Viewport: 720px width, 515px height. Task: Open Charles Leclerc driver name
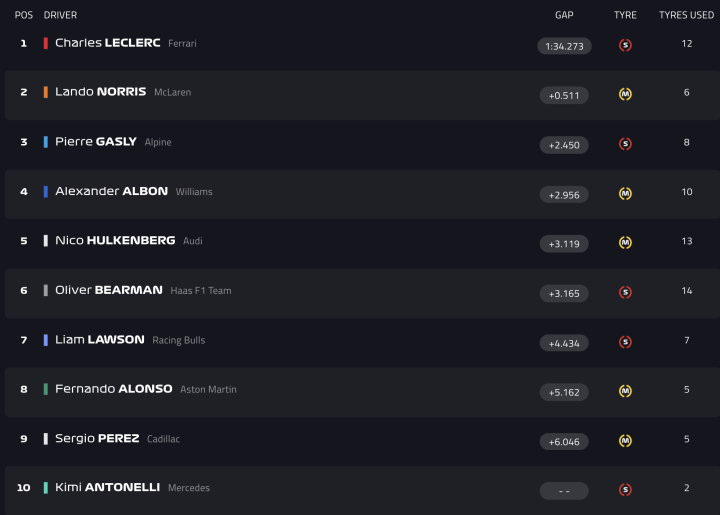107,43
